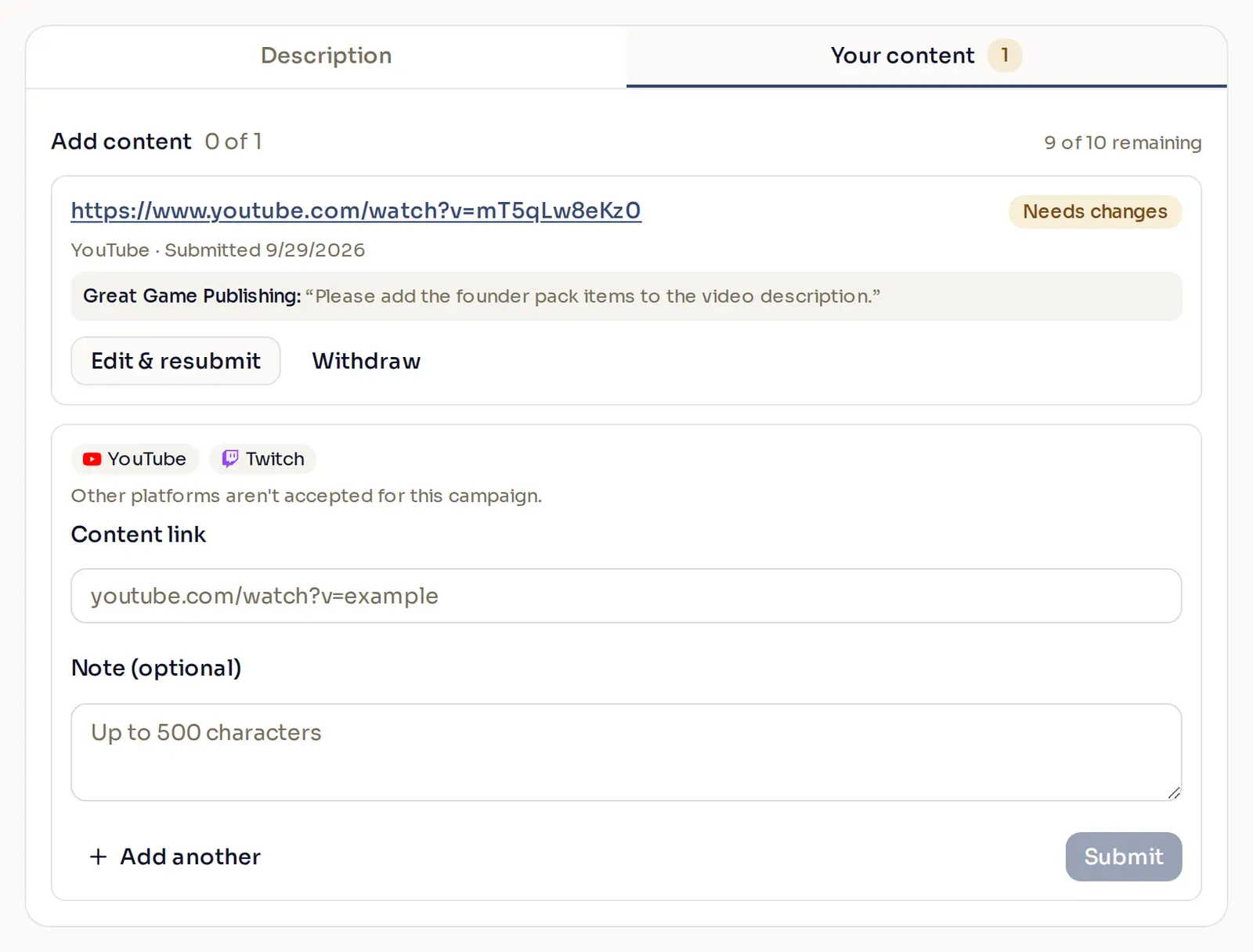The image size is (1253, 952).
Task: Focus the Content link input field
Action: [x=626, y=596]
